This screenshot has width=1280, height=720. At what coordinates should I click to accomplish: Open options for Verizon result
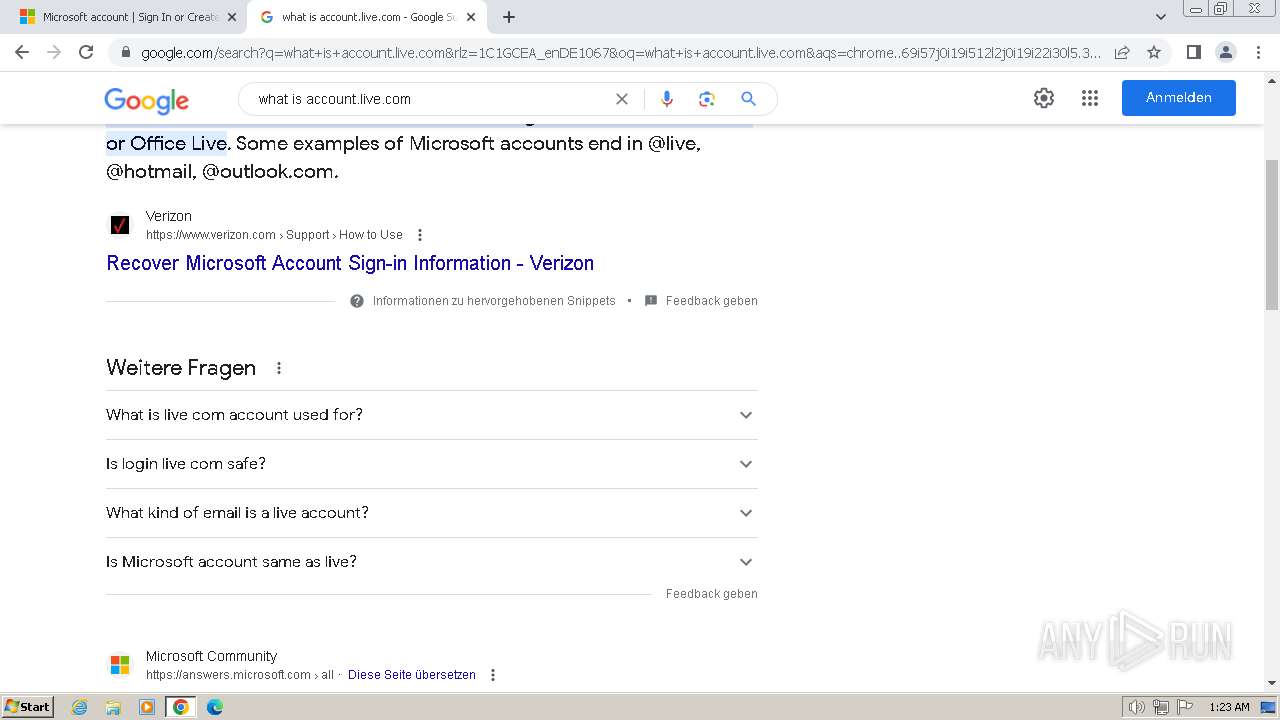tap(420, 235)
